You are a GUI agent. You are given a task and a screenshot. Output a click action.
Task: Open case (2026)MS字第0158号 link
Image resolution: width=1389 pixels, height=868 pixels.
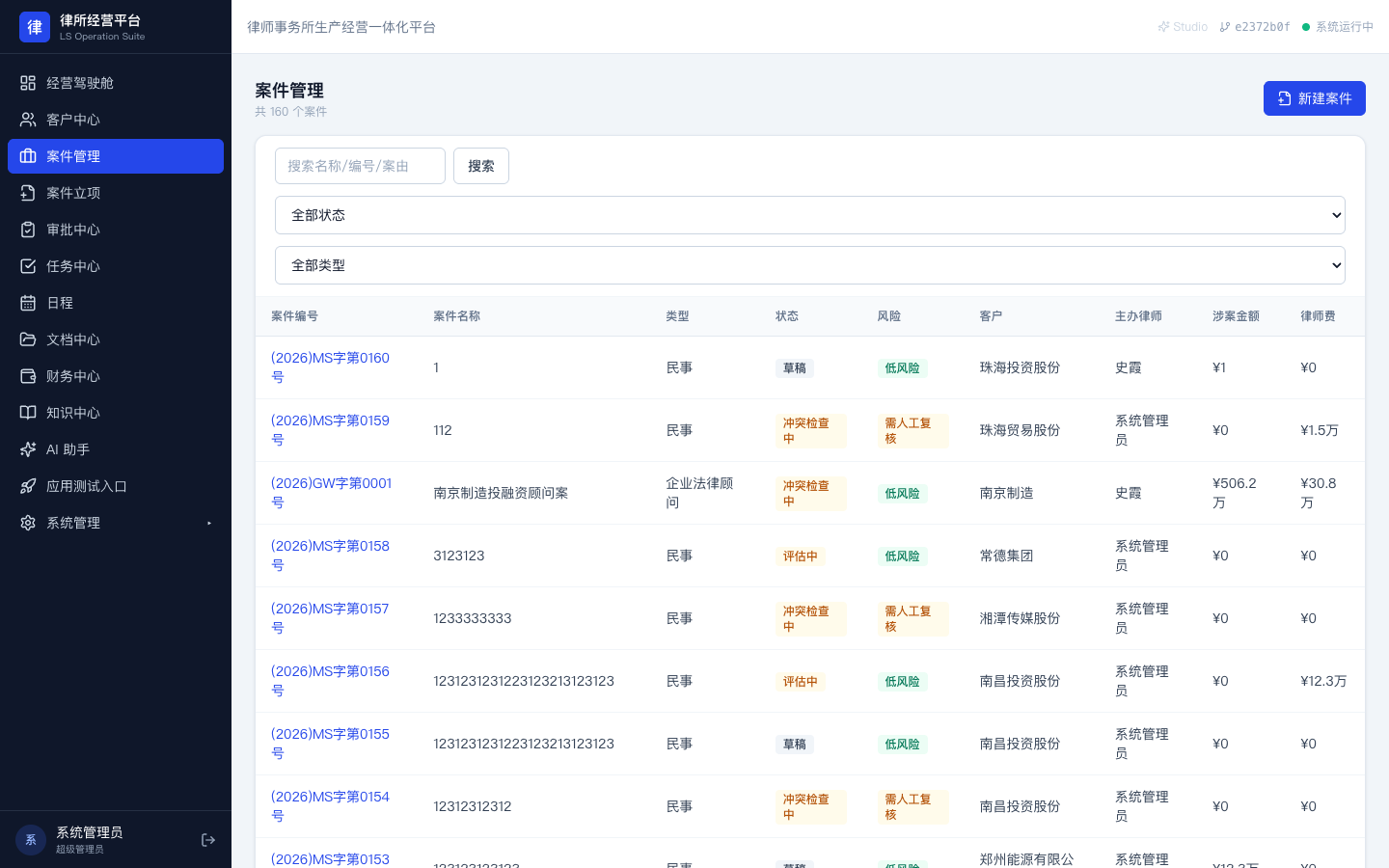point(330,556)
